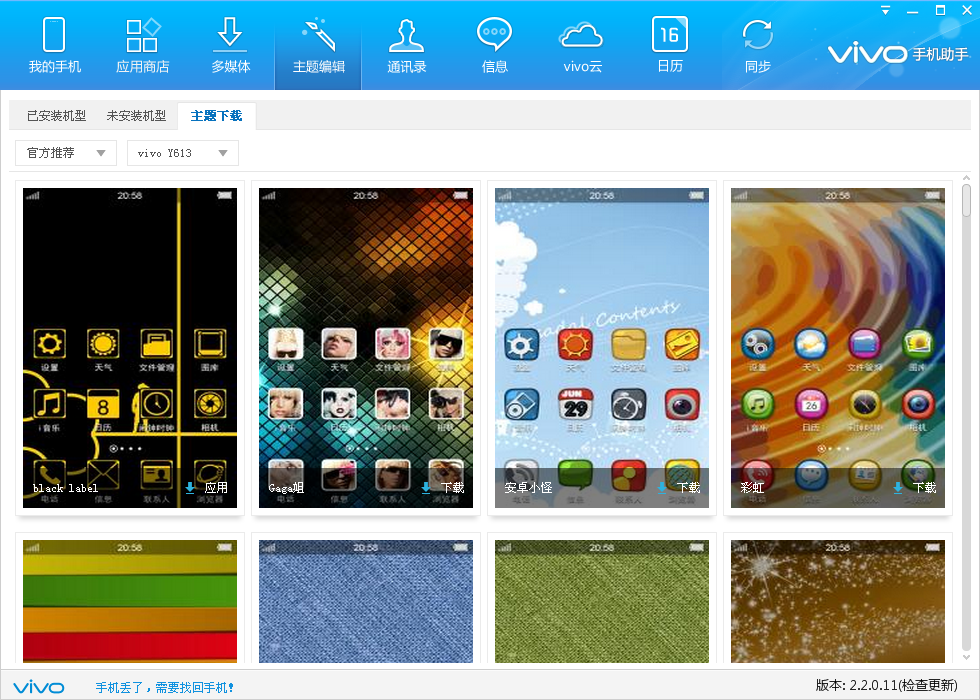Go to 多媒体 multimedia section
Viewport: 980px width, 700px height.
tap(230, 46)
